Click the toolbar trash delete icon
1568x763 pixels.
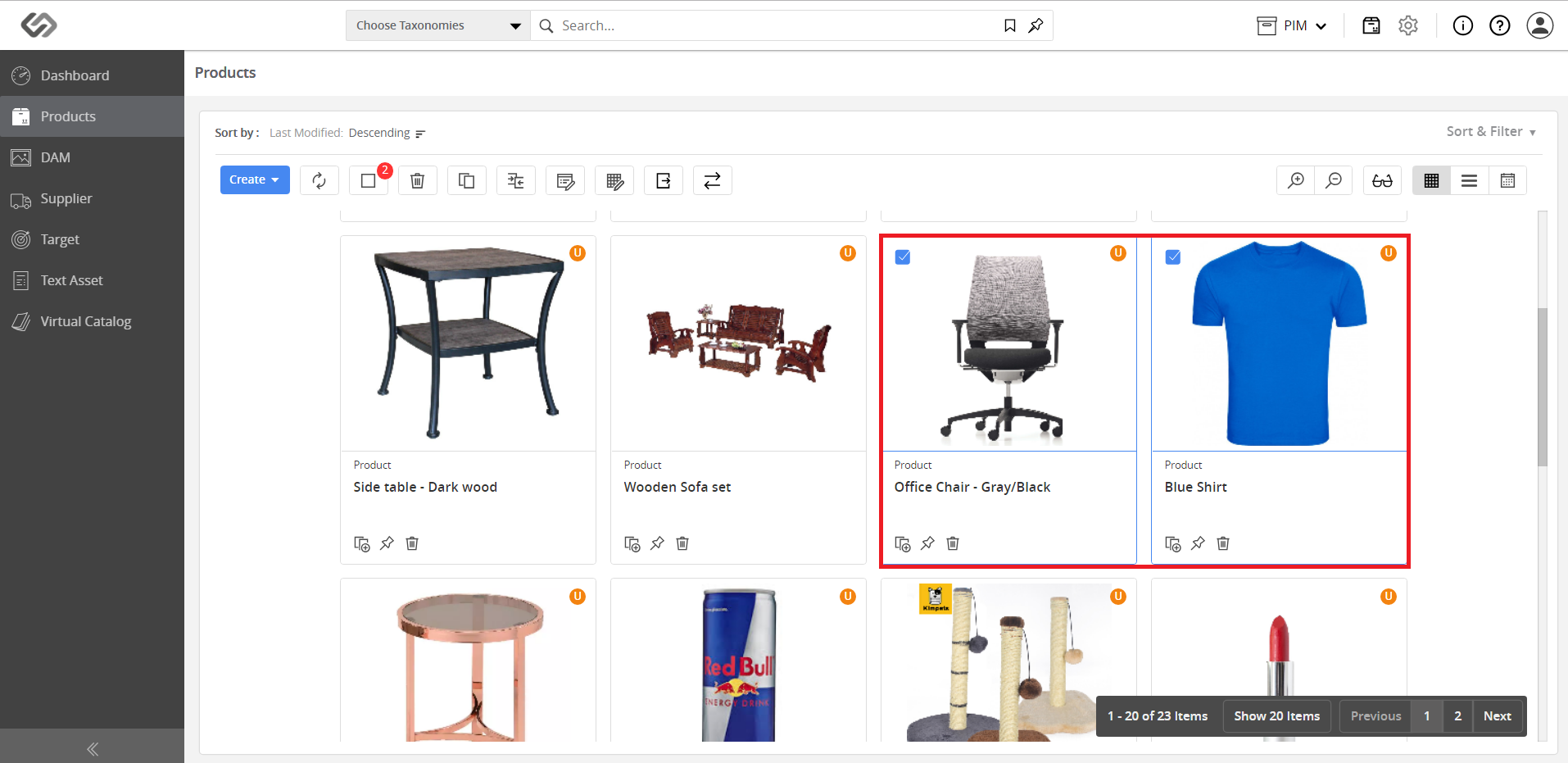coord(418,180)
